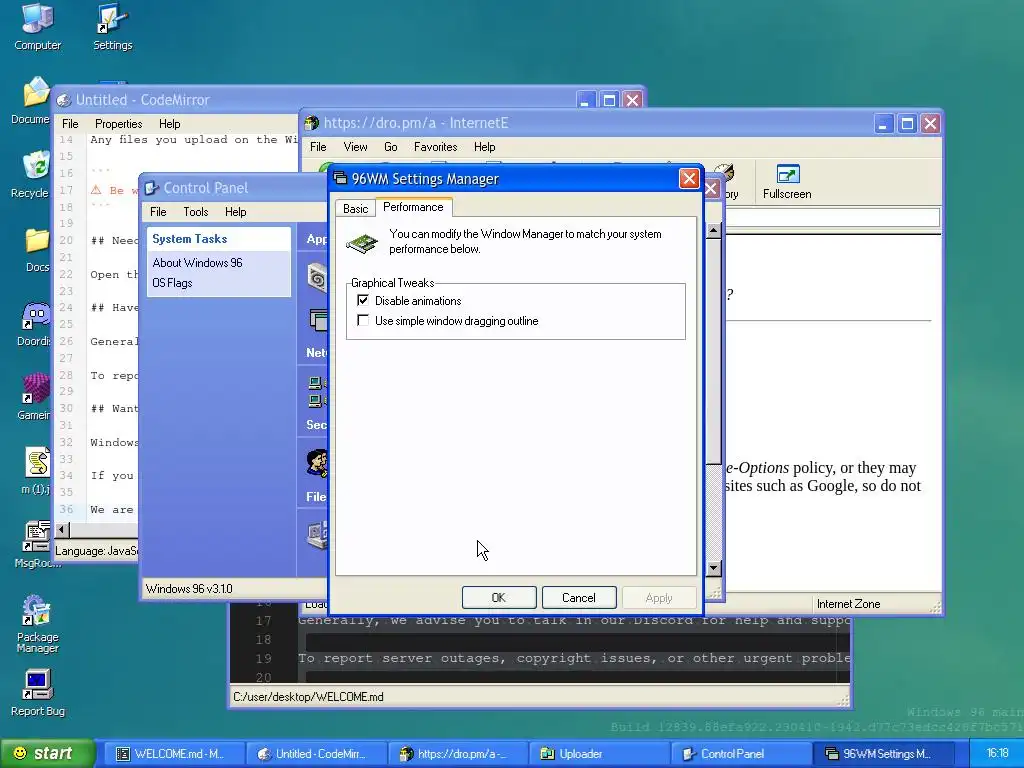Click the C:/user/desktop/WELCOME.md path text

click(308, 697)
